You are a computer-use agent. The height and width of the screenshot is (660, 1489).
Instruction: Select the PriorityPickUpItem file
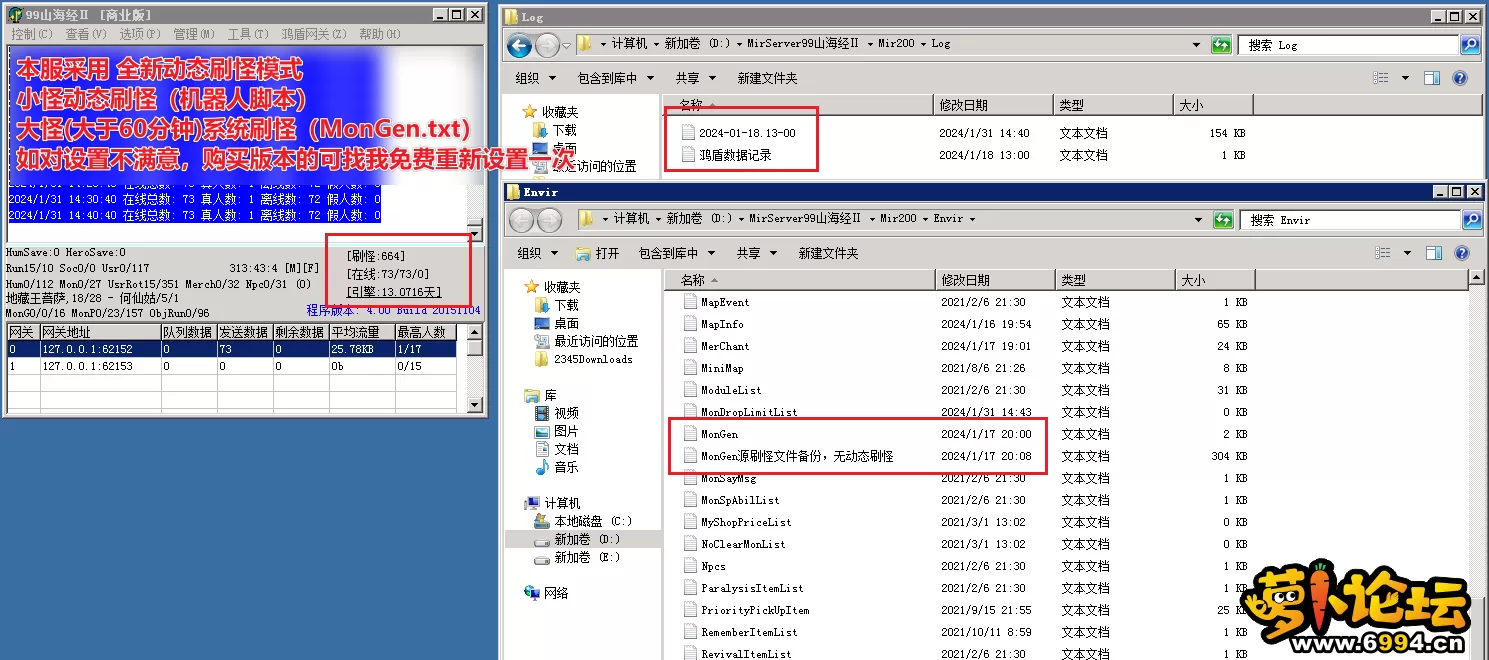click(755, 610)
